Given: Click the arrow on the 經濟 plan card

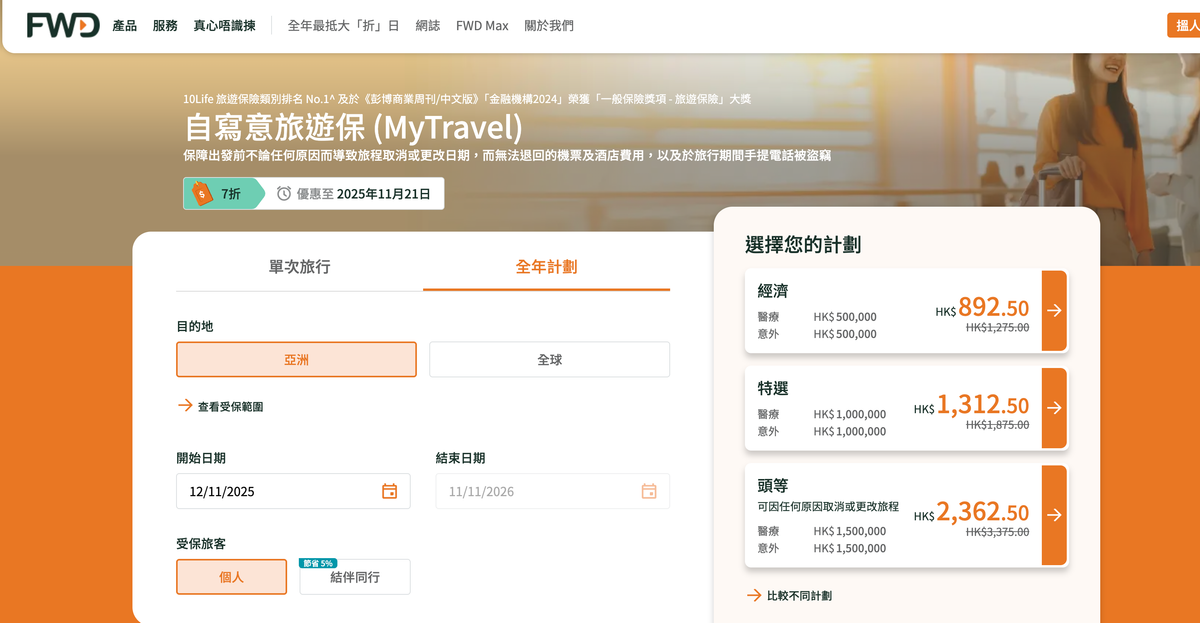Looking at the screenshot, I should coord(1053,310).
